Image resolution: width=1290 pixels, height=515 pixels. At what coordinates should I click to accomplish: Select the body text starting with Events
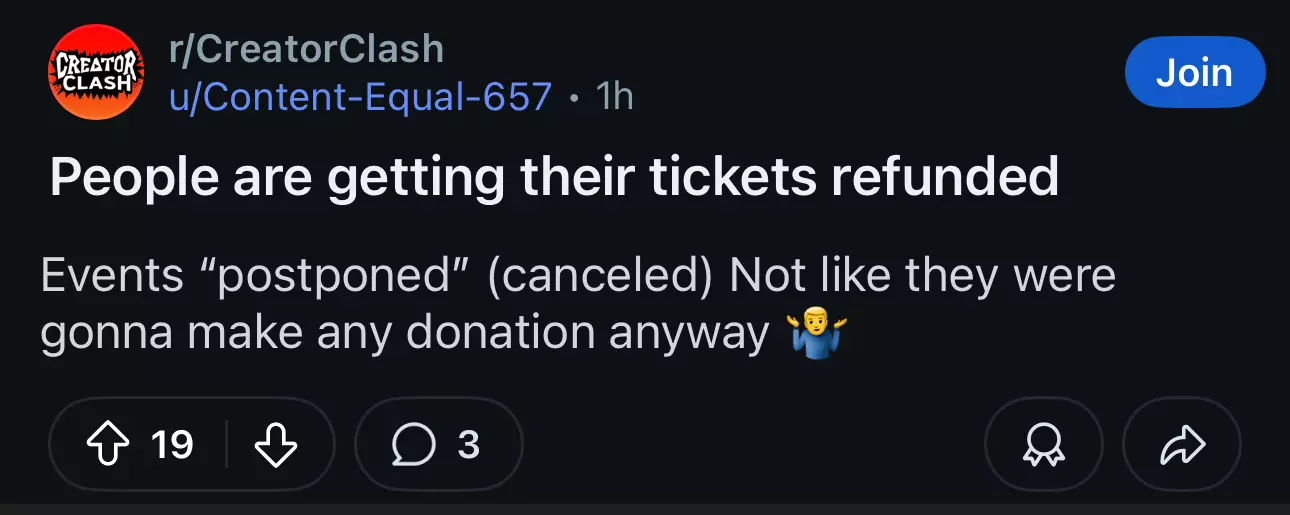pyautogui.click(x=578, y=305)
